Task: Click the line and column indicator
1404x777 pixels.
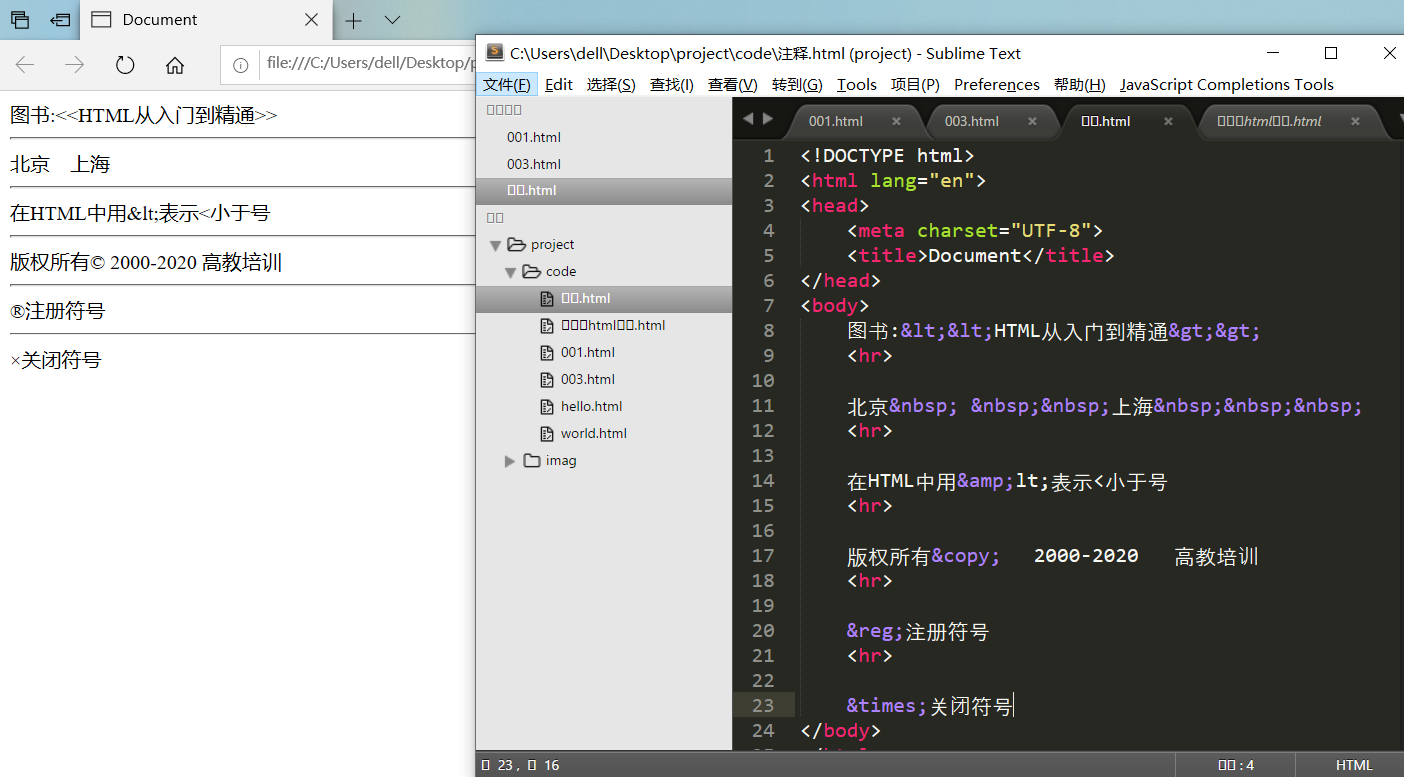Action: pyautogui.click(x=520, y=765)
